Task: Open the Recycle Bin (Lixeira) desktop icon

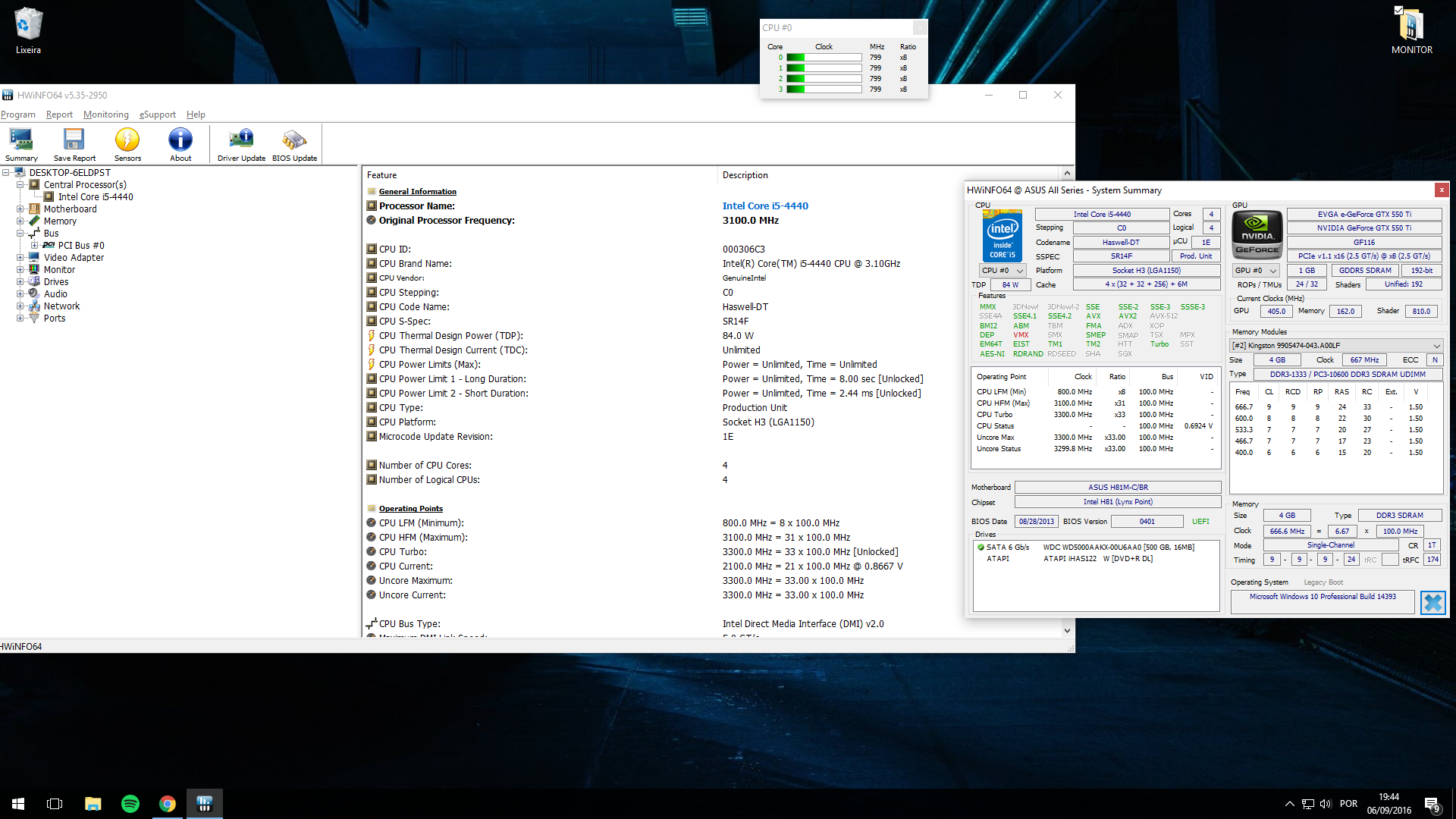Action: point(28,32)
